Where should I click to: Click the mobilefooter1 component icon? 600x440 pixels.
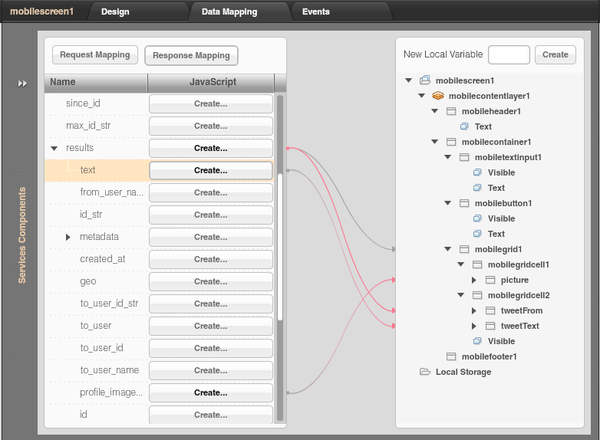coord(450,356)
